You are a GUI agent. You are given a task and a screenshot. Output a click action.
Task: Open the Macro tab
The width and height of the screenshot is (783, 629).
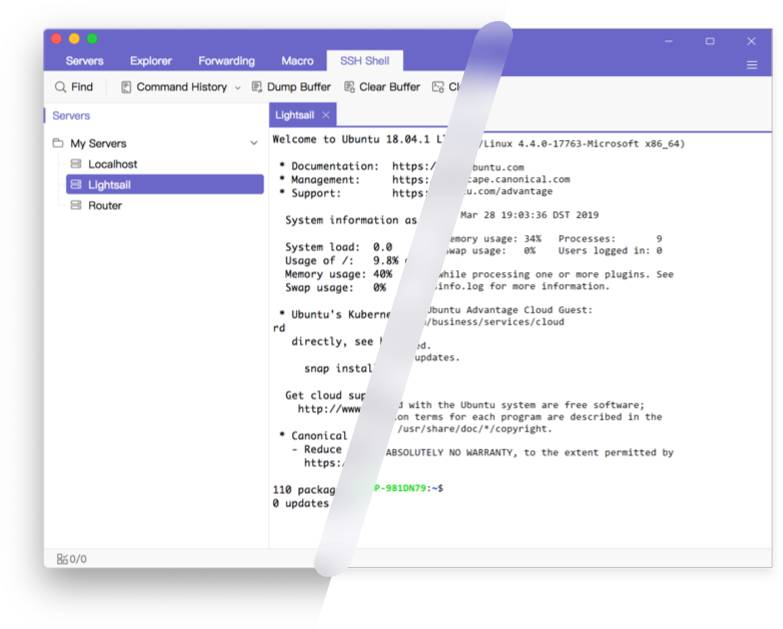297,61
